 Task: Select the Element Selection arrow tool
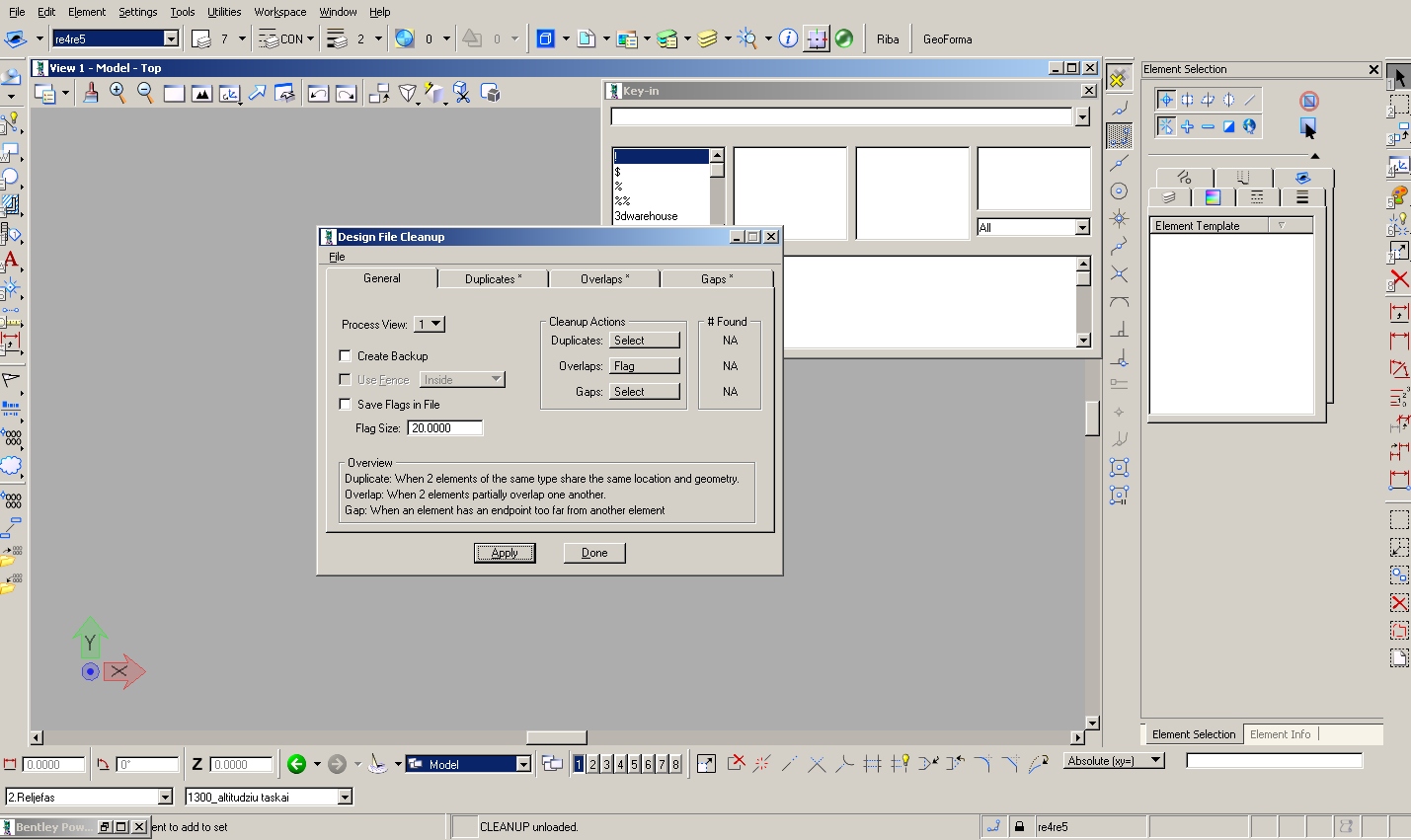click(x=1399, y=76)
